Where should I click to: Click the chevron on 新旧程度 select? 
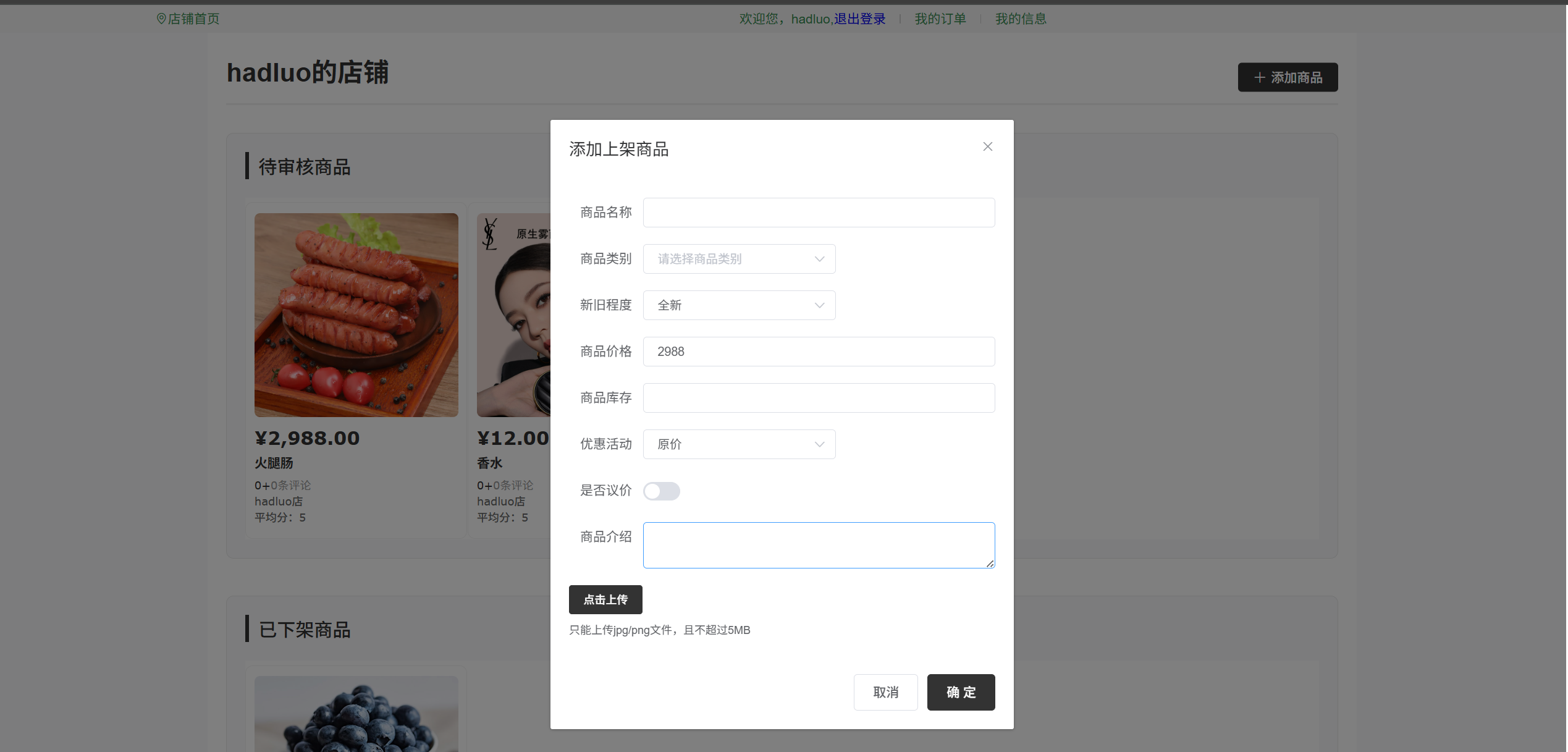[819, 305]
